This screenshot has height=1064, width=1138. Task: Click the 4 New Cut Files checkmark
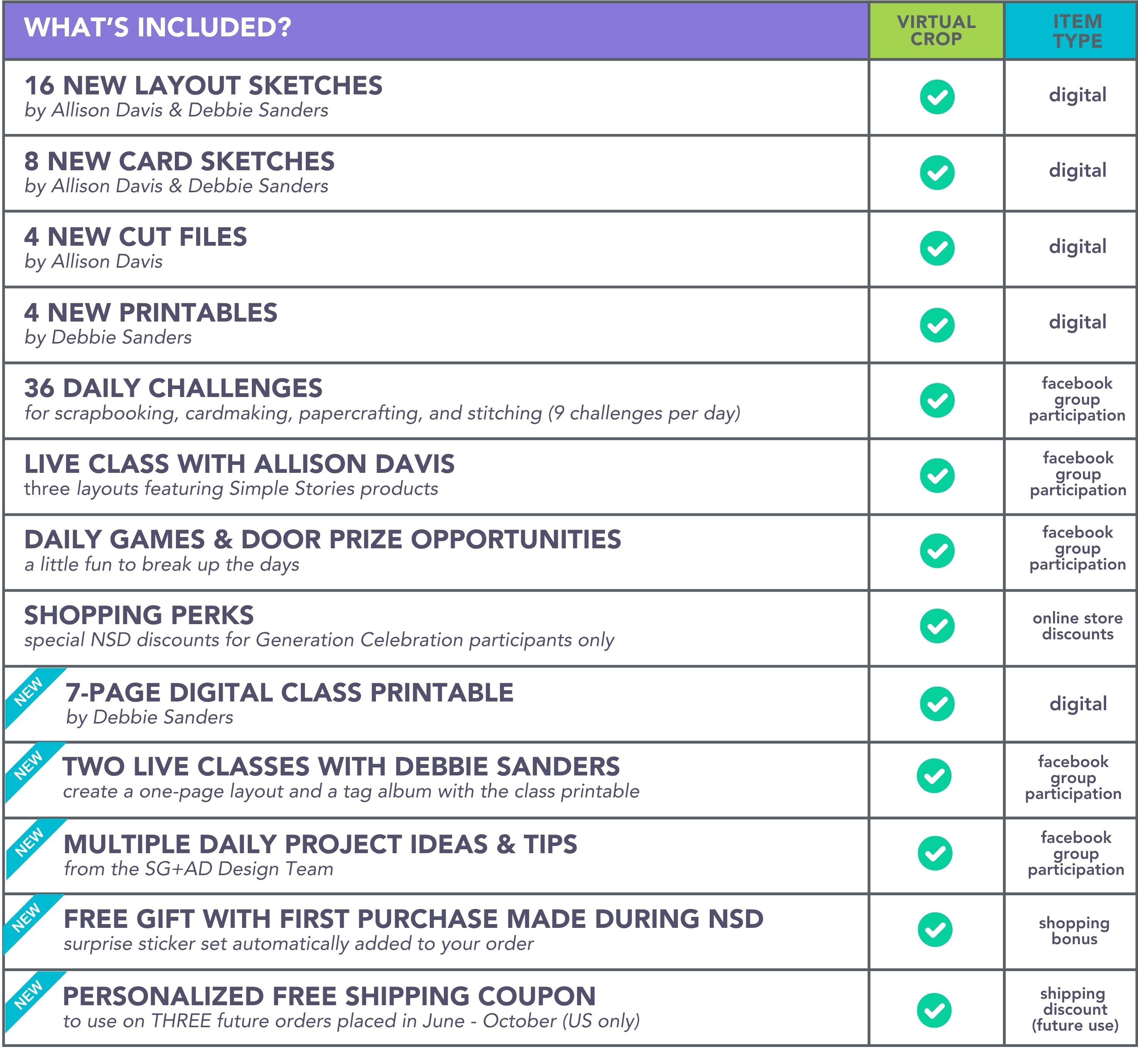pos(937,248)
